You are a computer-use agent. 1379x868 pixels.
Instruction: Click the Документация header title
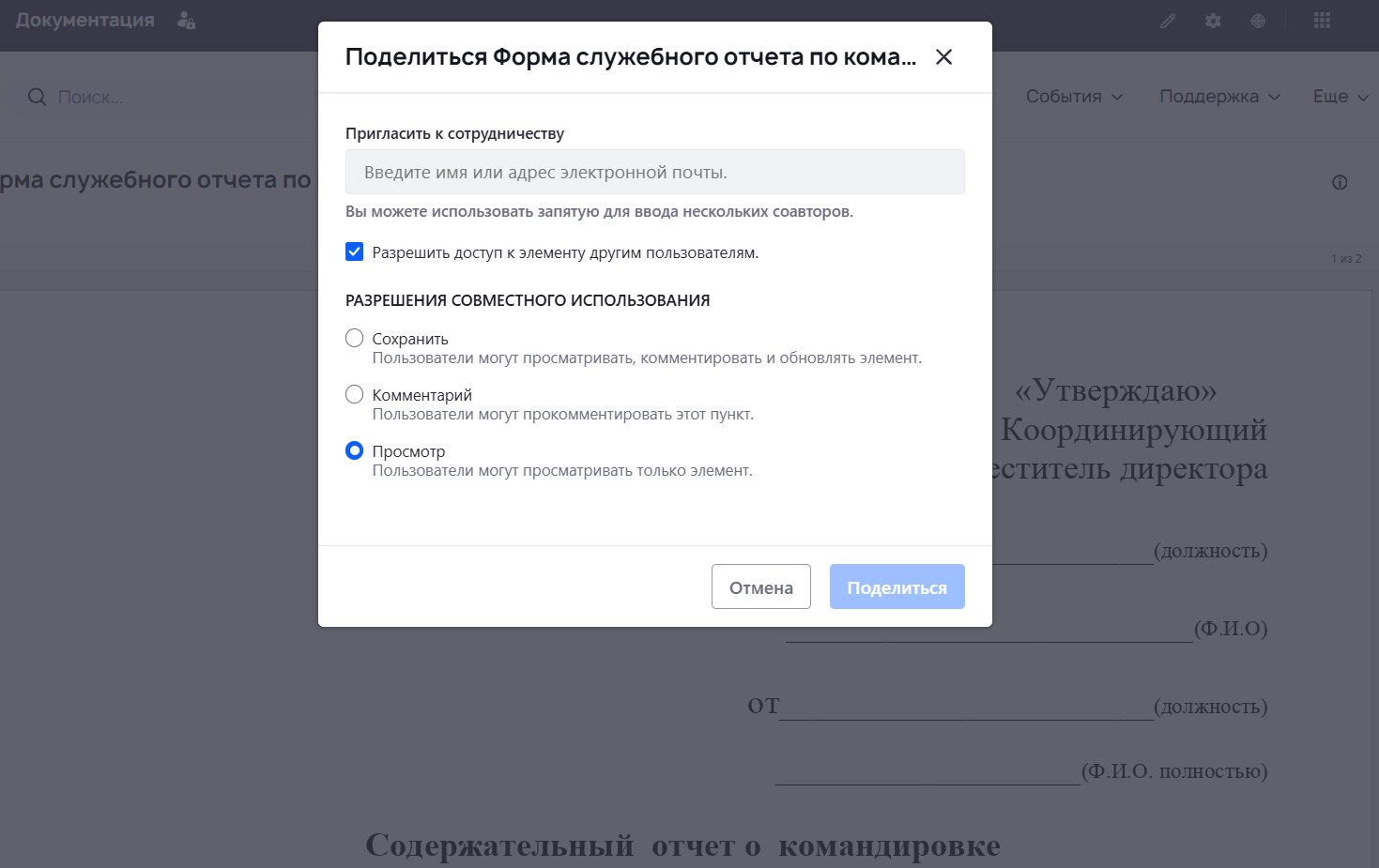[x=84, y=21]
